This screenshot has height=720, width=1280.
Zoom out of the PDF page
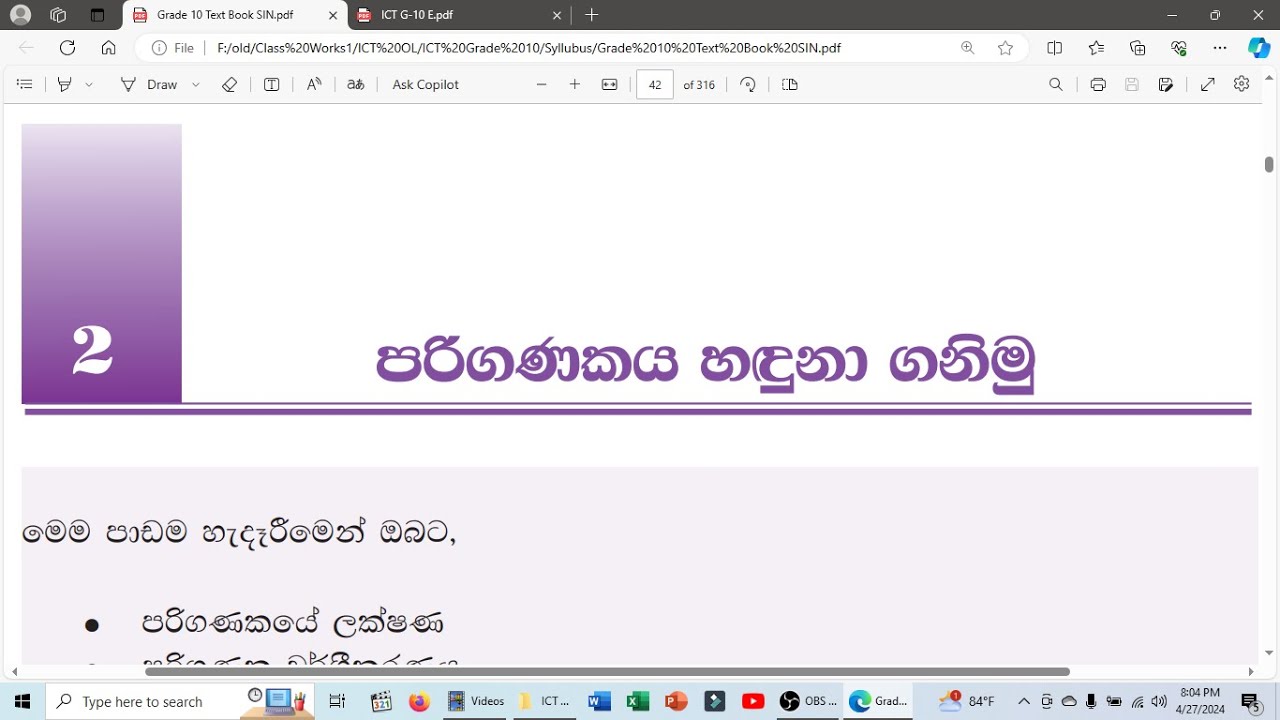coord(542,85)
